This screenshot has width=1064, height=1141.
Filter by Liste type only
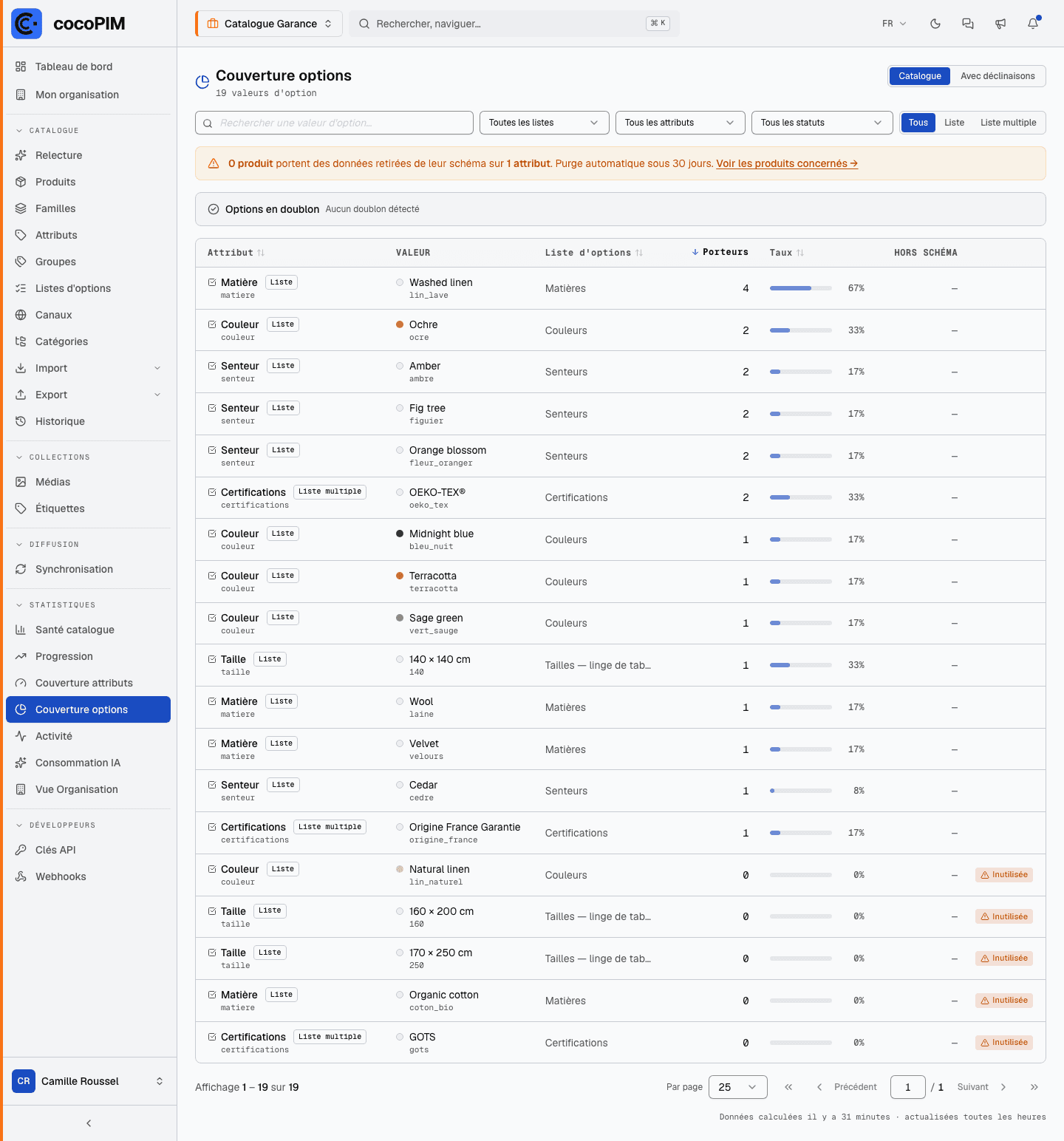(x=954, y=123)
